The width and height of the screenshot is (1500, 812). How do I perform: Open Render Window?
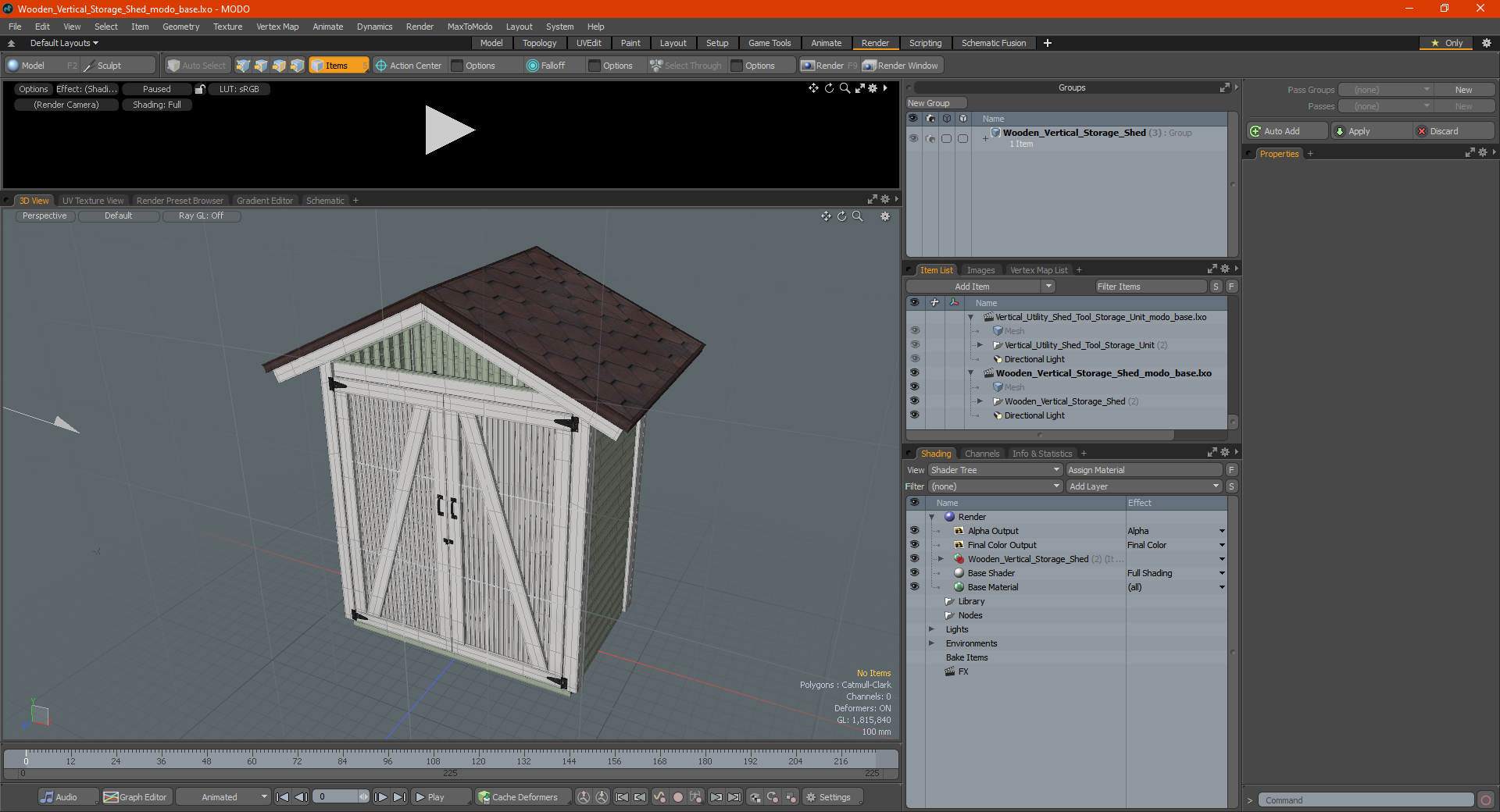coord(901,66)
